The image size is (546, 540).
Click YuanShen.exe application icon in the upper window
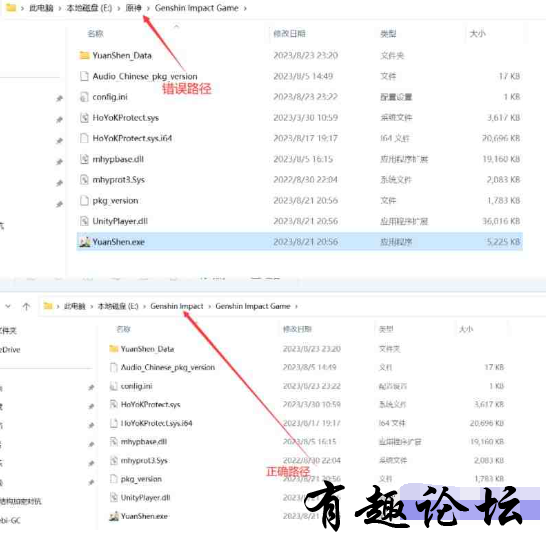point(85,242)
